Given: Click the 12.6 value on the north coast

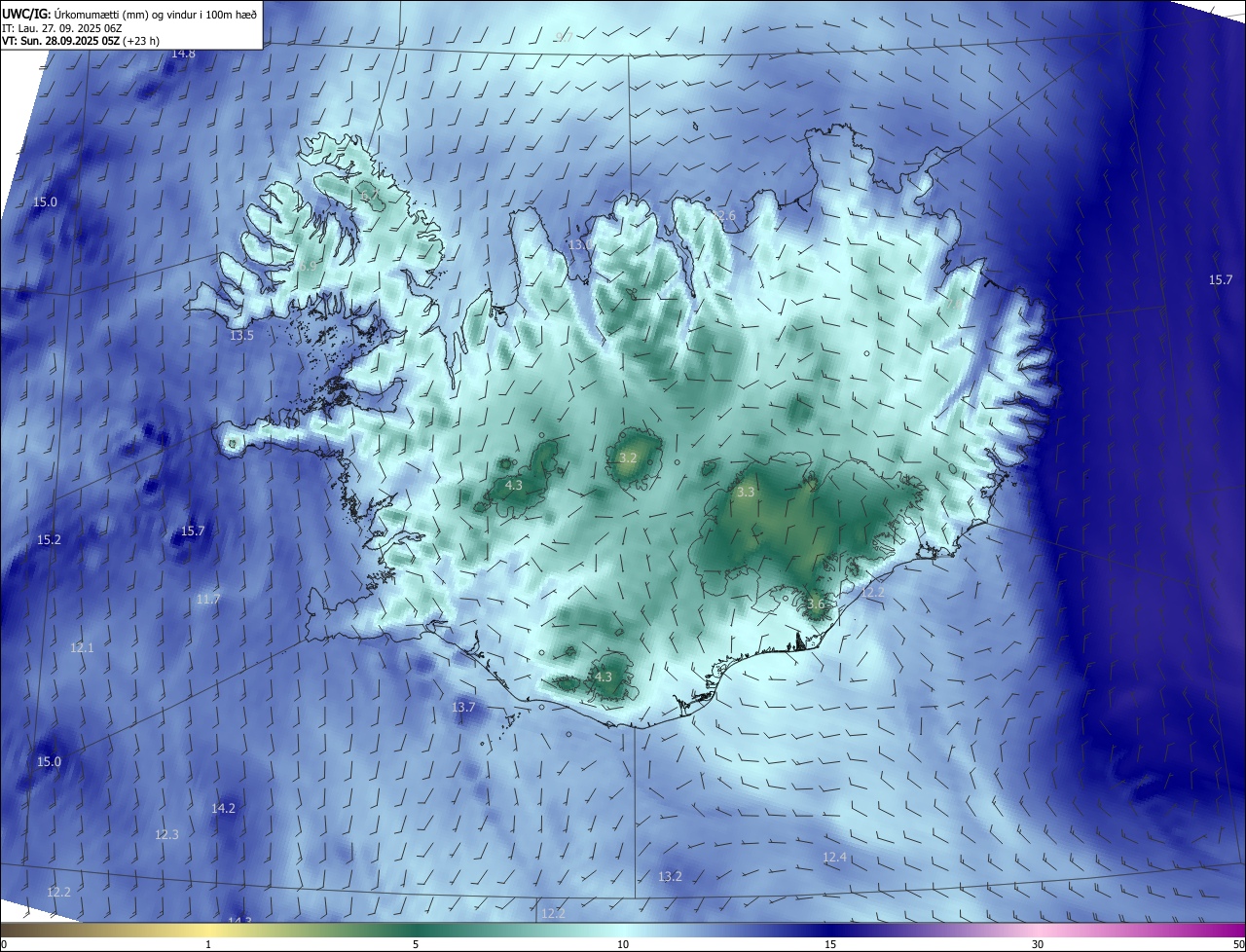Looking at the screenshot, I should coord(723,215).
